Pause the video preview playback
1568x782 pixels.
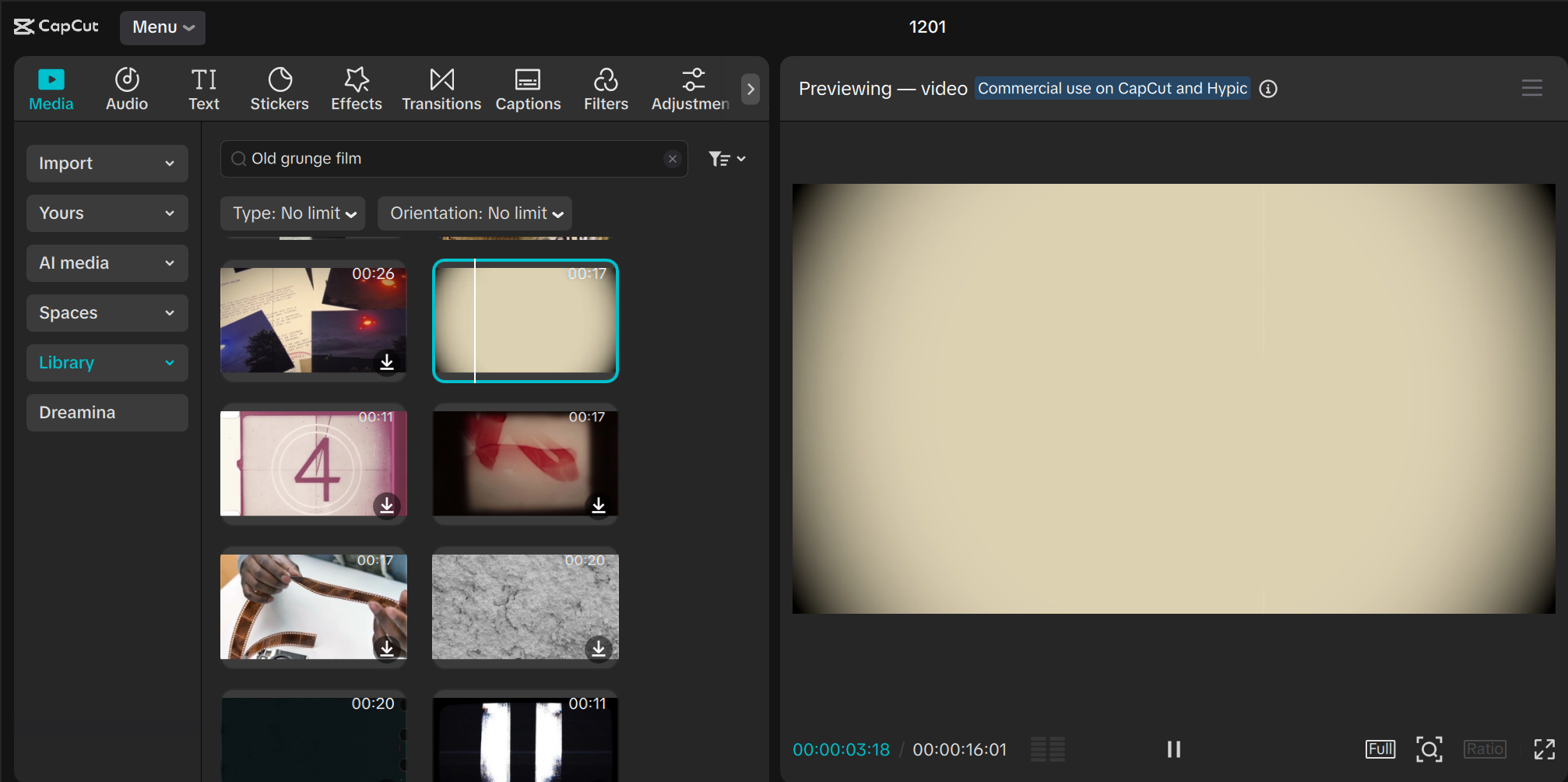coord(1173,749)
